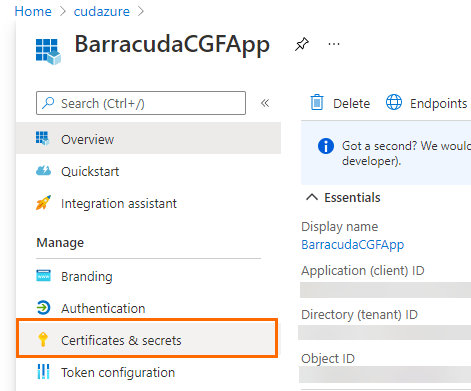Click the Display name label

click(x=340, y=227)
